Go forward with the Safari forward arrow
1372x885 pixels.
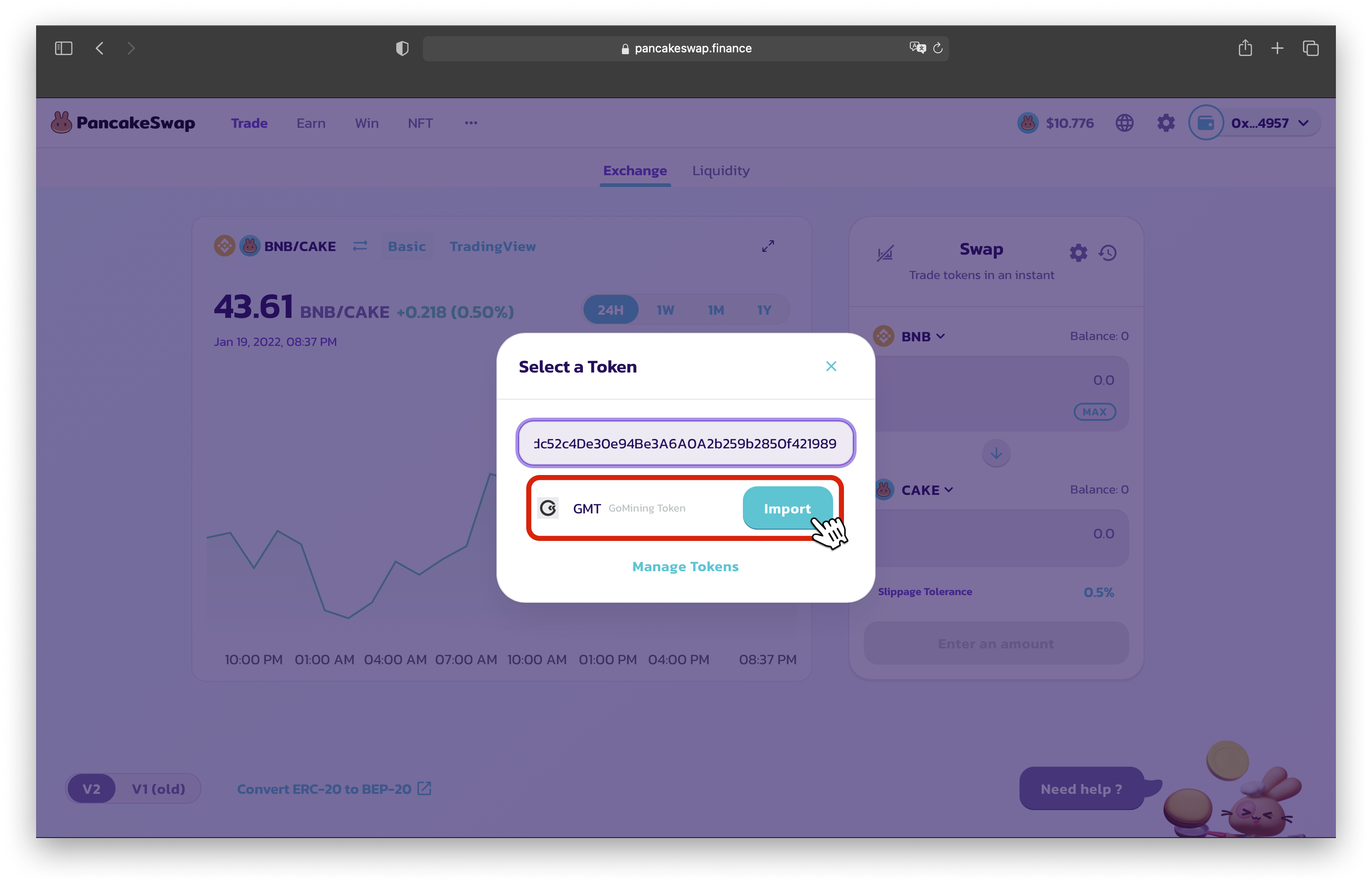point(131,48)
